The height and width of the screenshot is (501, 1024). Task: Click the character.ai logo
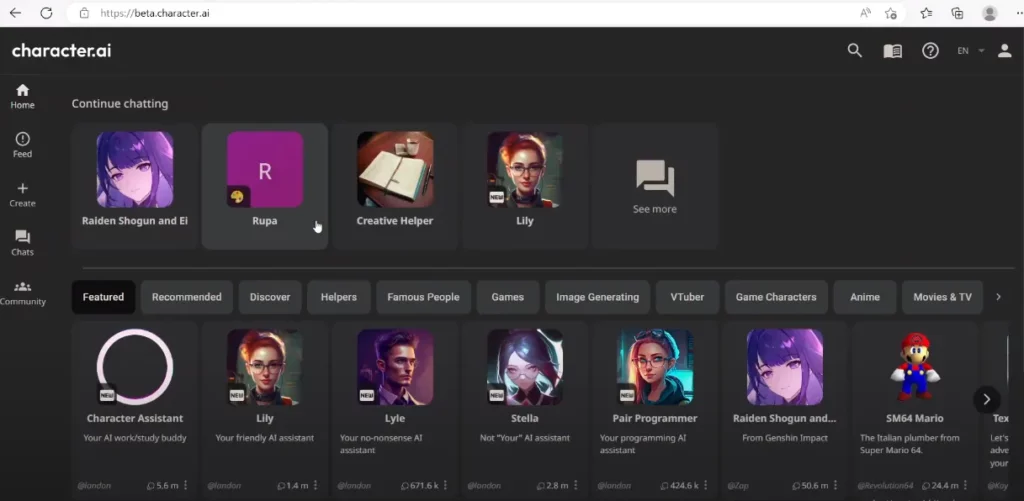(61, 51)
